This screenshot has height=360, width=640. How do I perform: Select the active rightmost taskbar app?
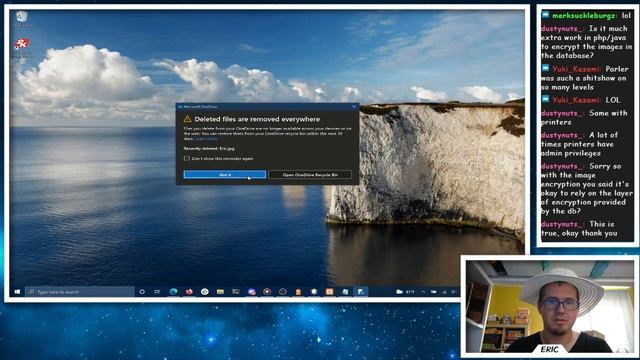point(361,292)
